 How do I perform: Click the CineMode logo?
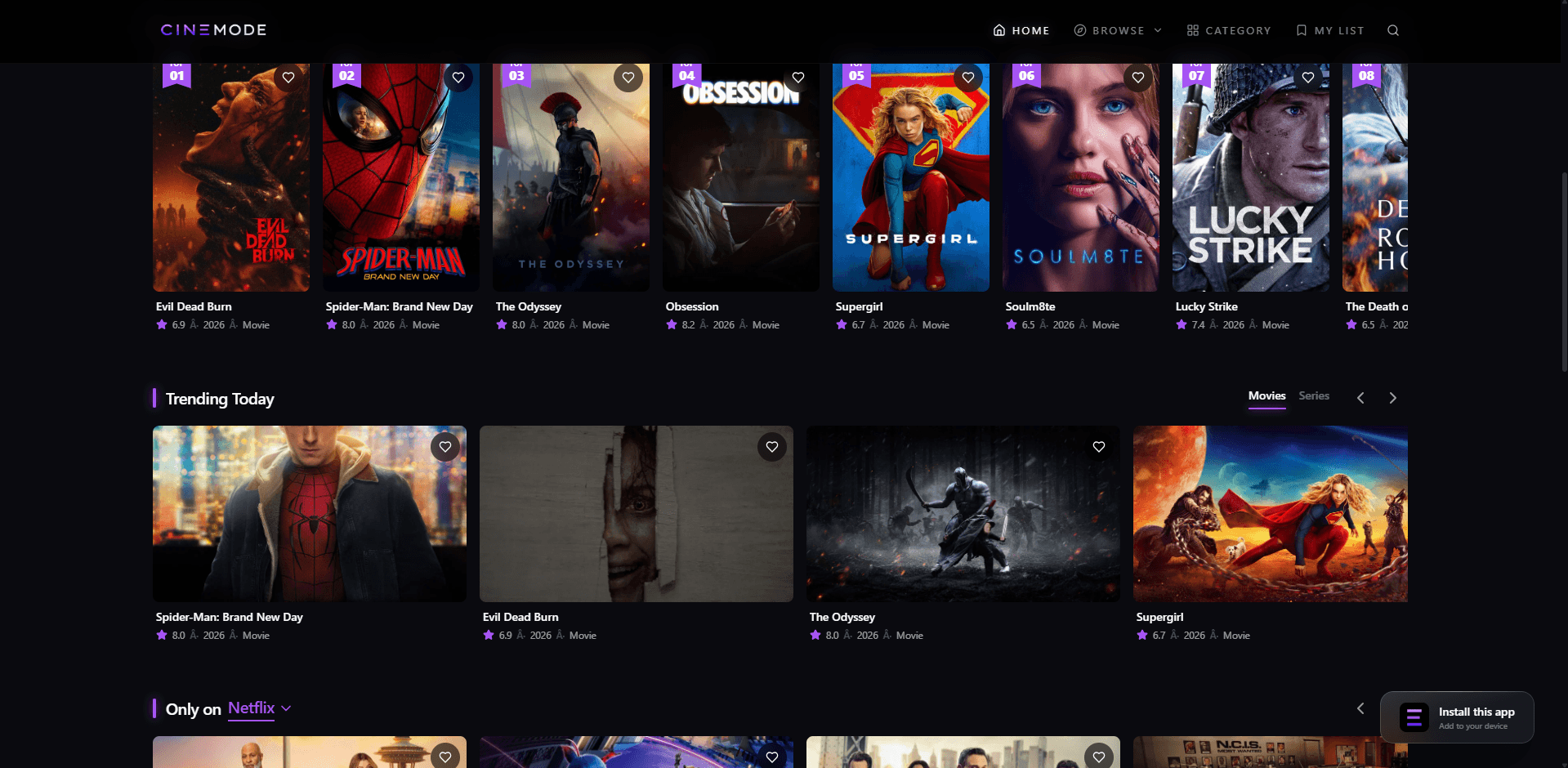pyautogui.click(x=213, y=30)
